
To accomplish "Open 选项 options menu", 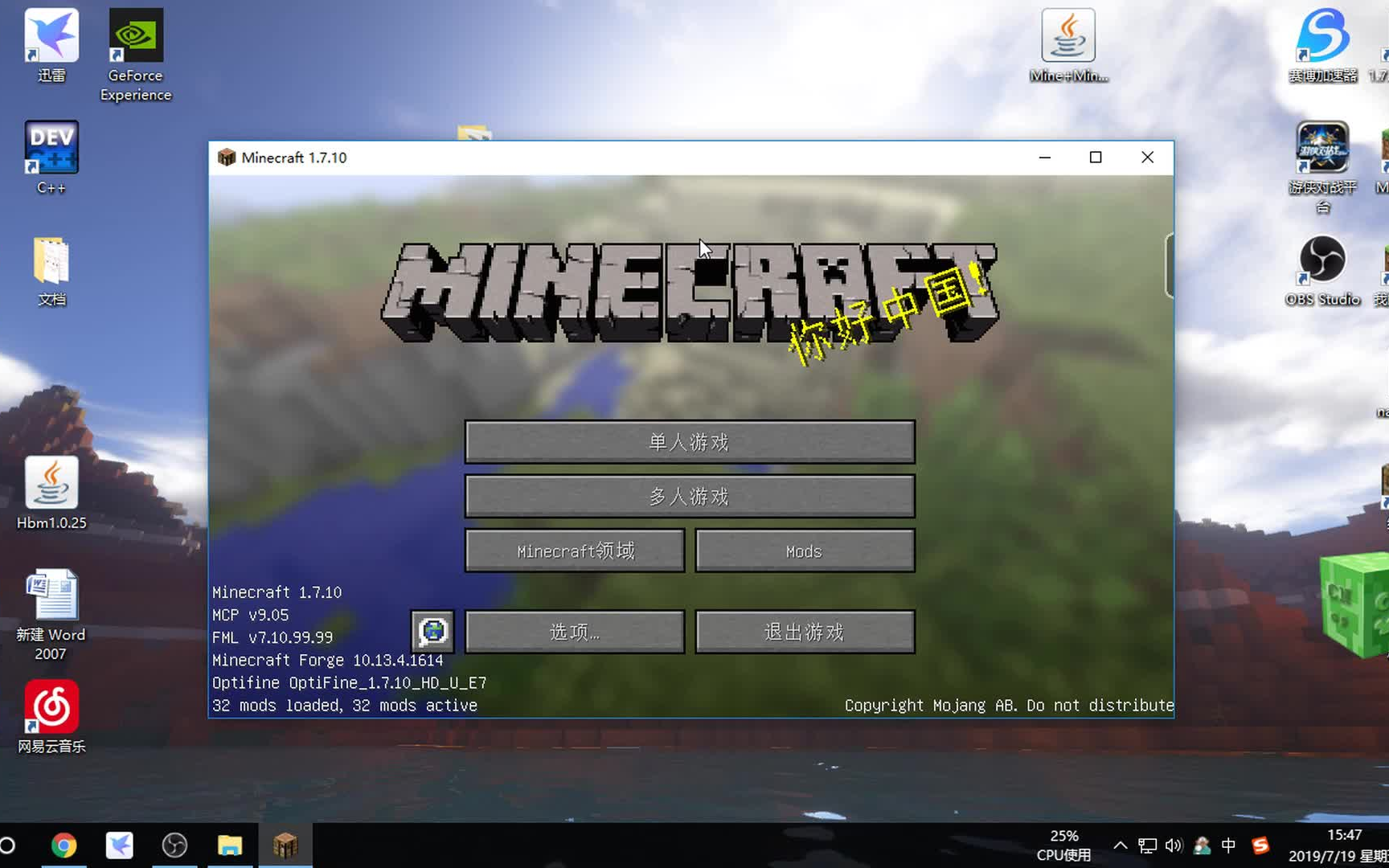I will [575, 632].
